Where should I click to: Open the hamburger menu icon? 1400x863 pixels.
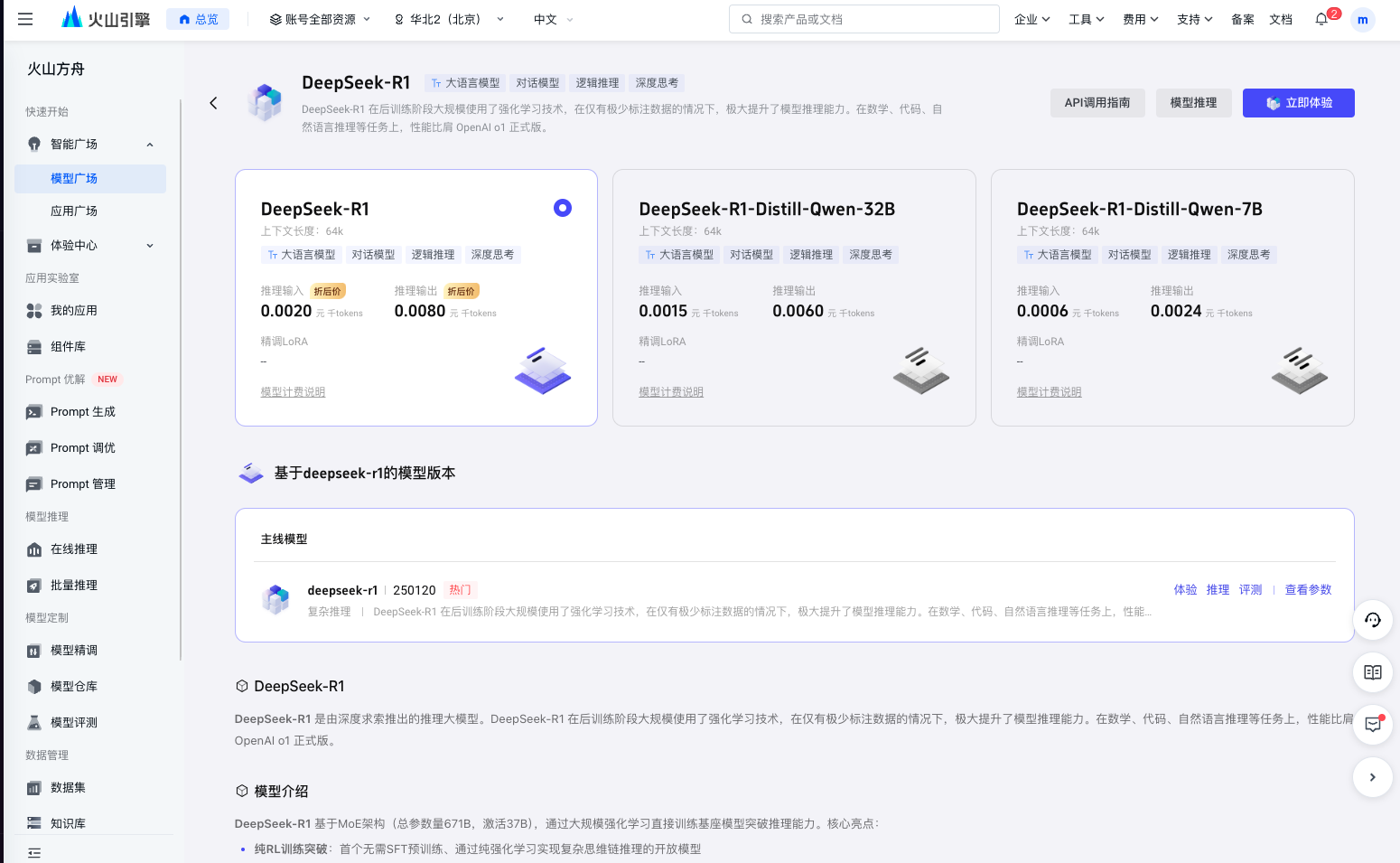25,19
